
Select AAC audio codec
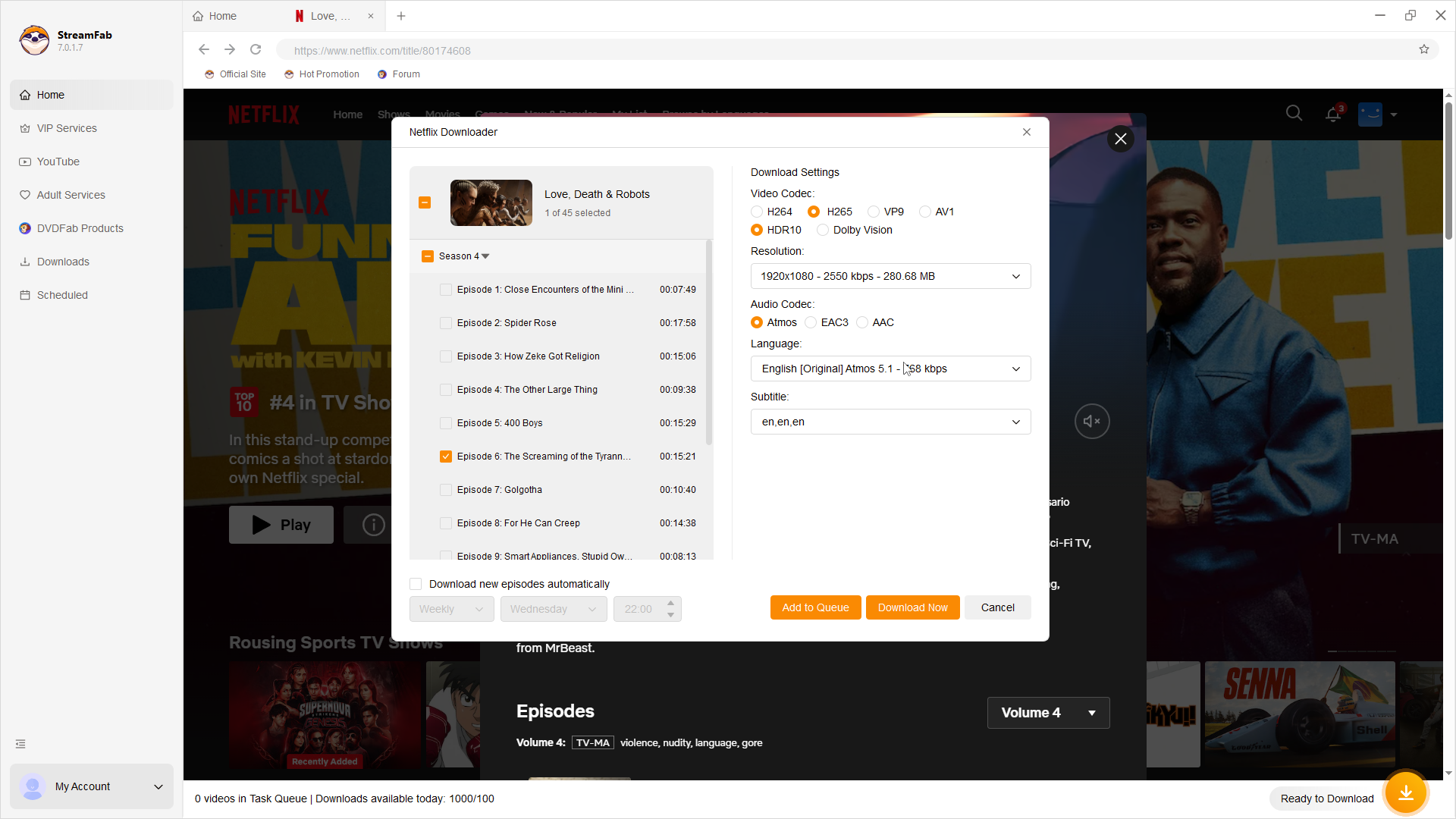(x=862, y=322)
